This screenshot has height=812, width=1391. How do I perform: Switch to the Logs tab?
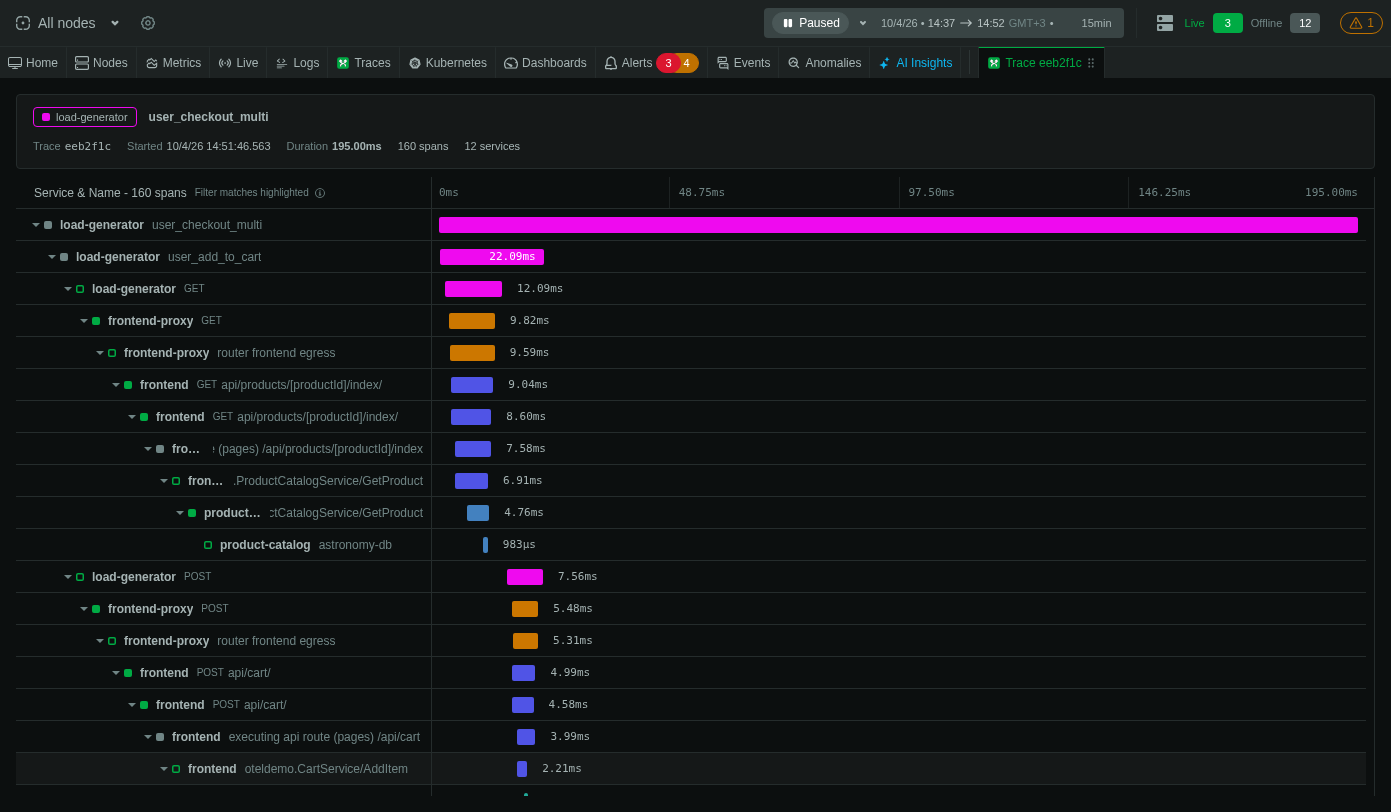(x=297, y=63)
